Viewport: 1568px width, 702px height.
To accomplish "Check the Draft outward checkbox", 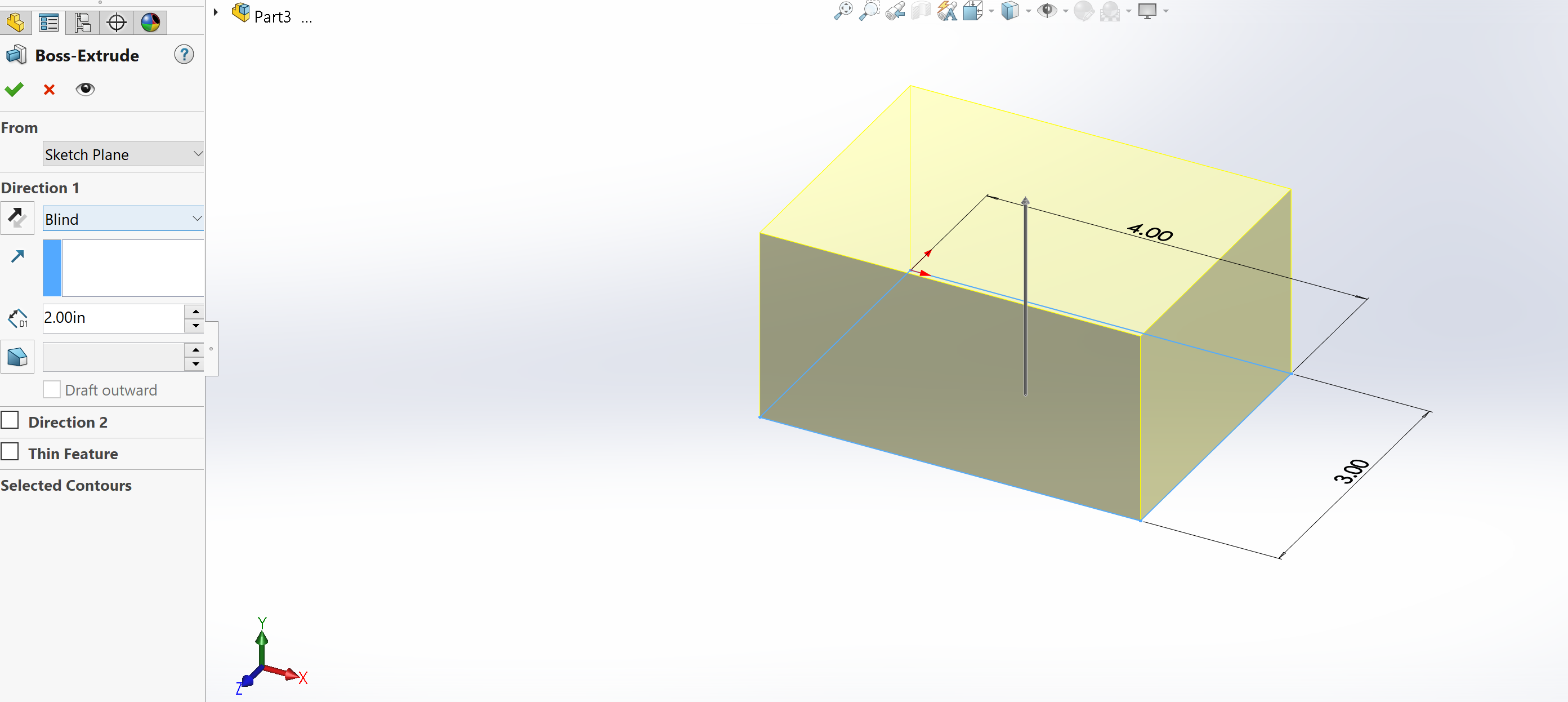I will [52, 389].
